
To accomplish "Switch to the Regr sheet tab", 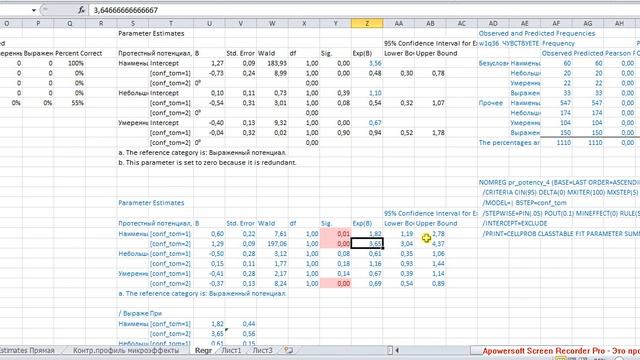I will (203, 350).
